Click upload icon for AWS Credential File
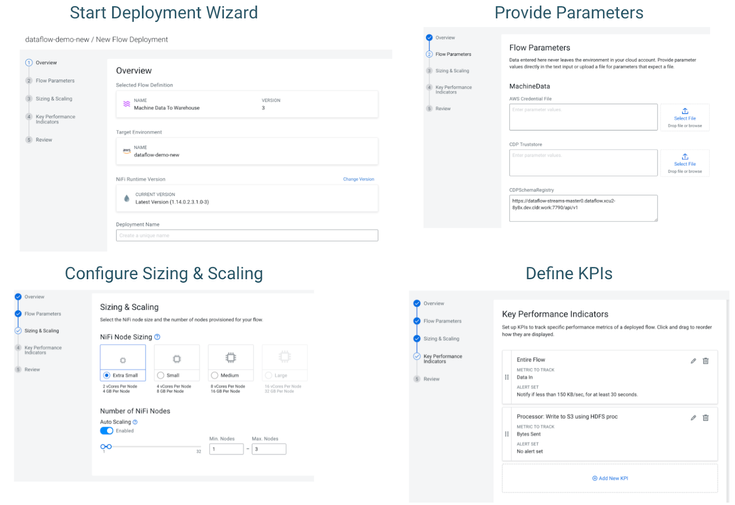Screen dimensions: 735x505 [685, 111]
